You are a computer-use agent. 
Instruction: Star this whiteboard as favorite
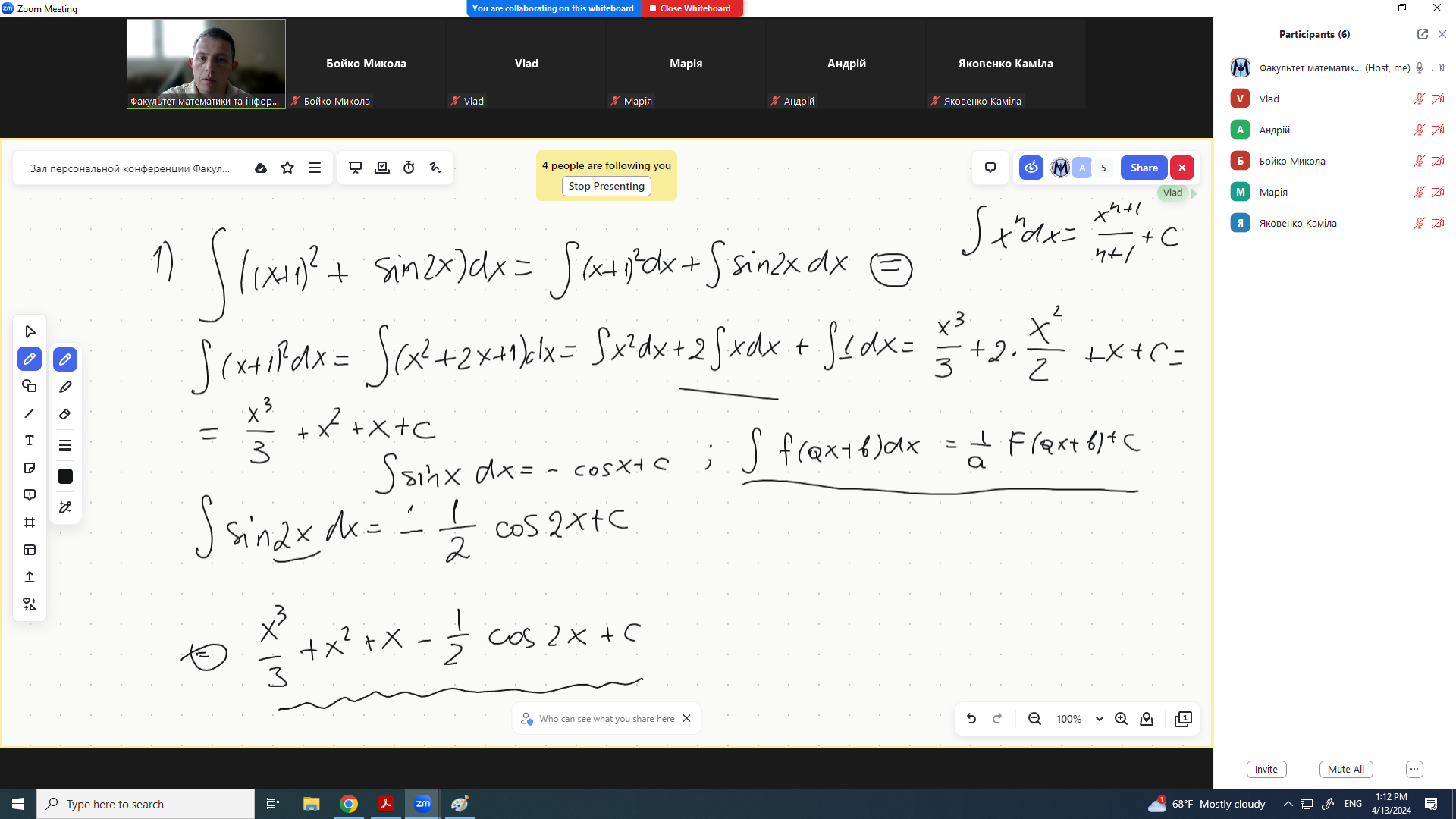287,168
